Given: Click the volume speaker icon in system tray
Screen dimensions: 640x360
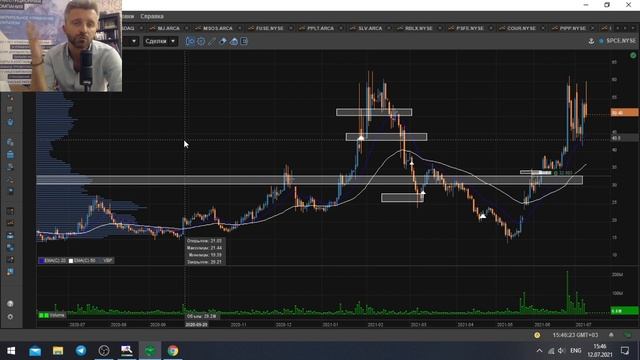Looking at the screenshot, I should (x=561, y=351).
